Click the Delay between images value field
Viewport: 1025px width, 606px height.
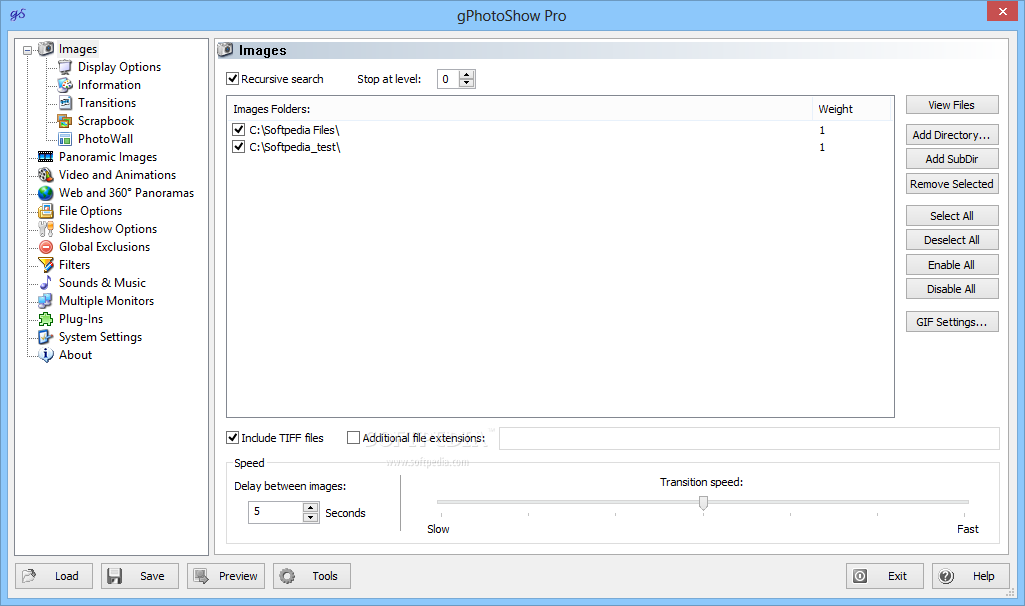(276, 512)
